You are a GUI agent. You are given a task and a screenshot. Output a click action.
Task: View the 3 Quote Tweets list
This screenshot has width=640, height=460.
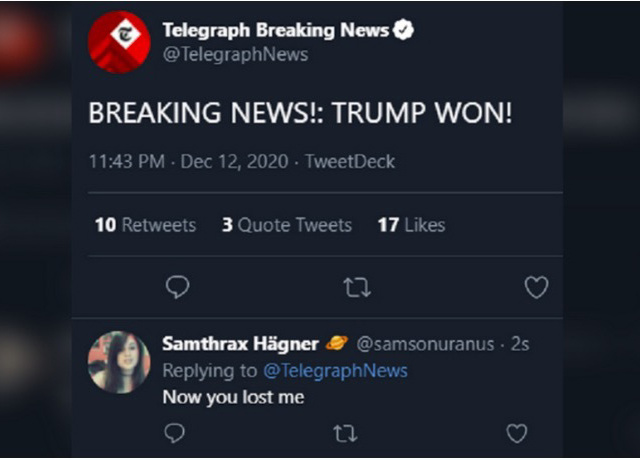[287, 225]
